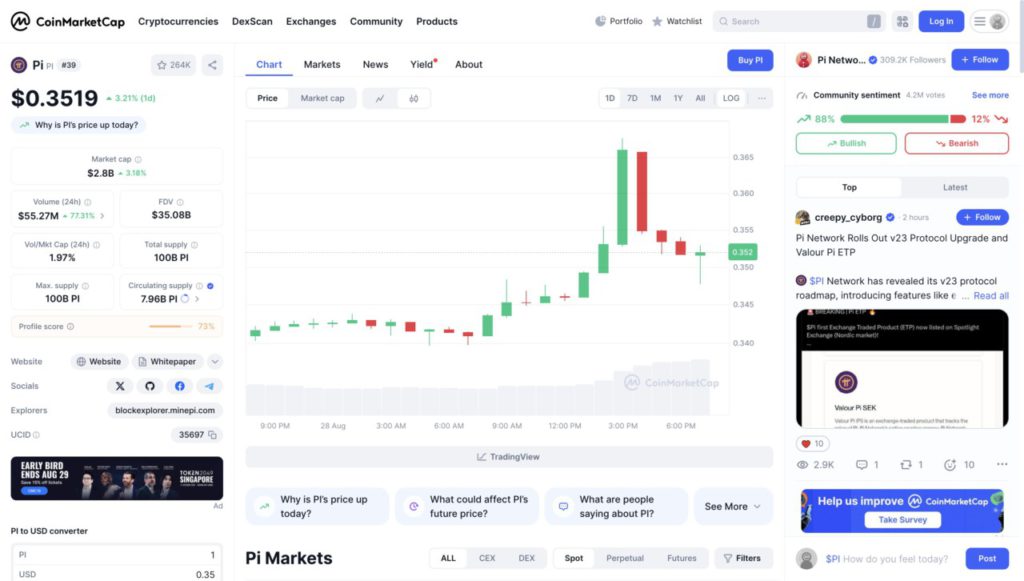Open the Markets tab
The height and width of the screenshot is (581, 1024).
[x=322, y=64]
